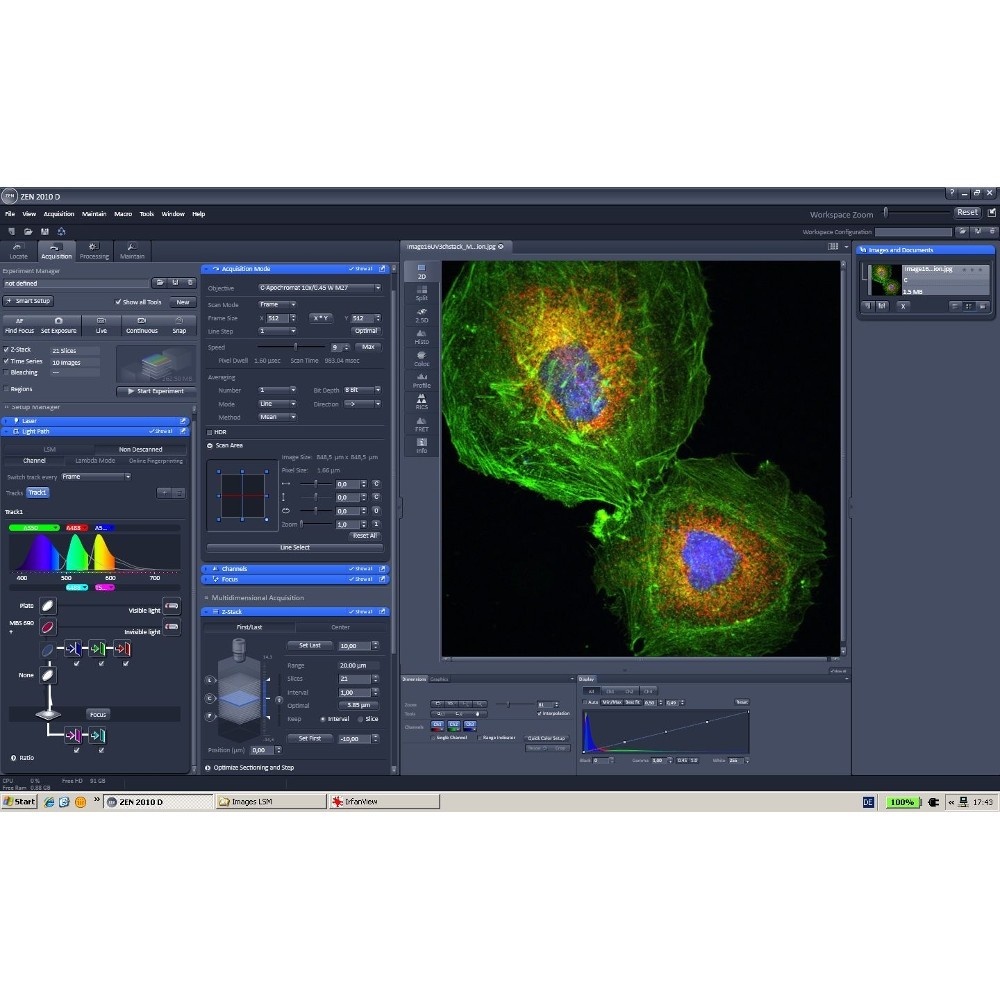
Task: Open the Objective dropdown
Action: (320, 288)
